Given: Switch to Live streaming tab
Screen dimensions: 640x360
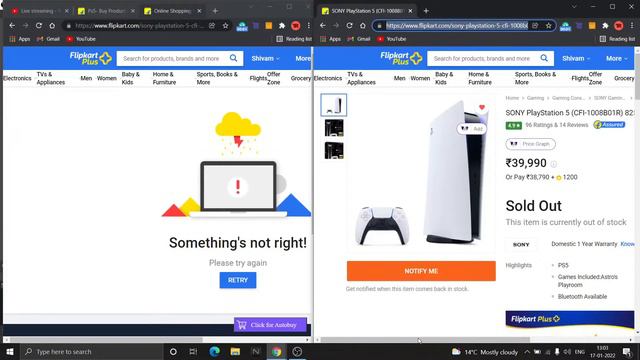Looking at the screenshot, I should (40, 11).
